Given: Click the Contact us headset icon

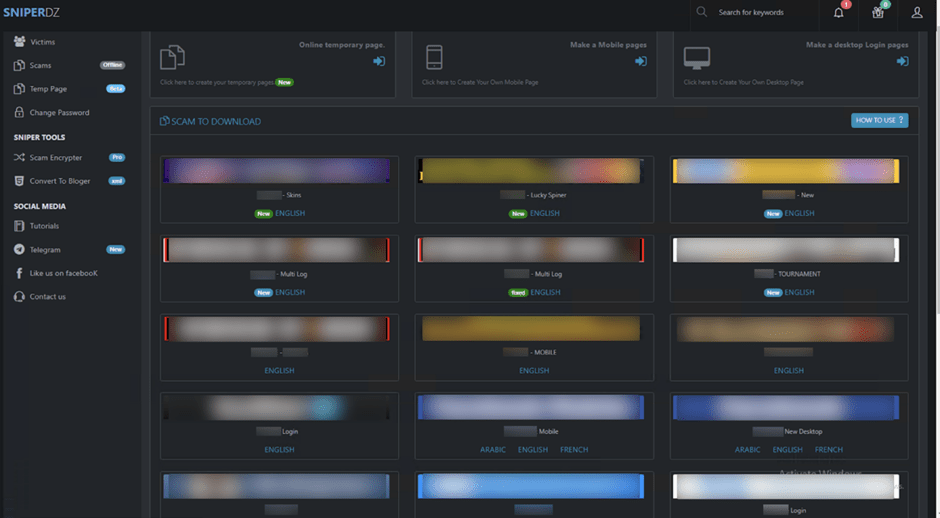Looking at the screenshot, I should coord(19,297).
